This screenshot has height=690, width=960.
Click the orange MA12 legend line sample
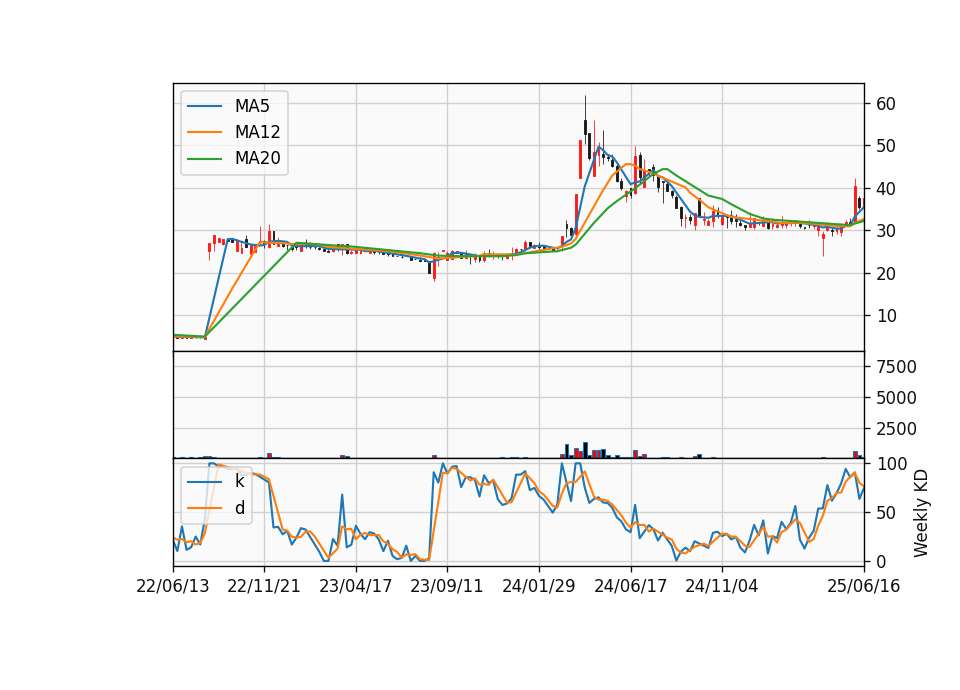pyautogui.click(x=204, y=132)
